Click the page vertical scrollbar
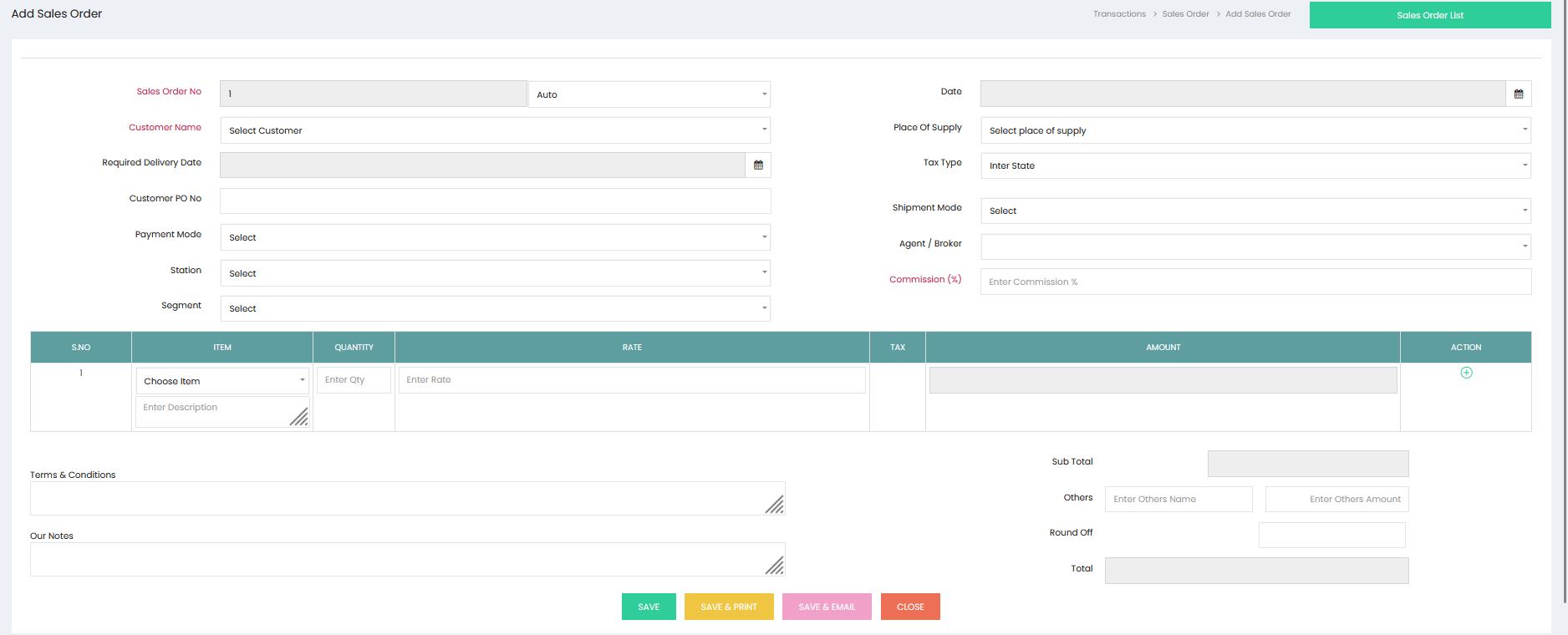This screenshot has width=1568, height=635. tap(1565, 301)
